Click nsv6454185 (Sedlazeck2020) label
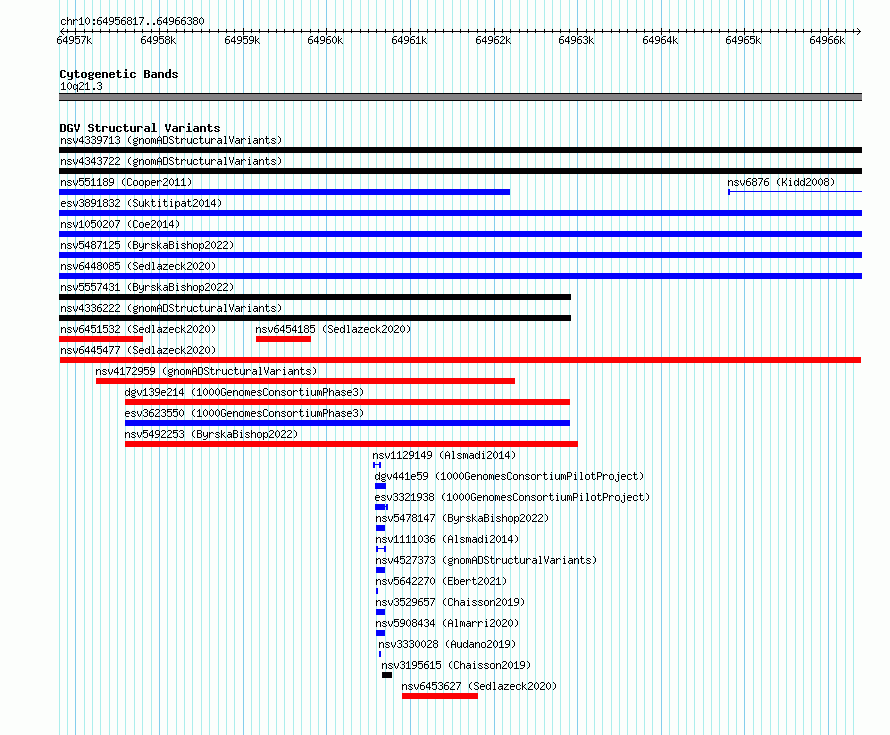This screenshot has width=890, height=735. point(333,329)
